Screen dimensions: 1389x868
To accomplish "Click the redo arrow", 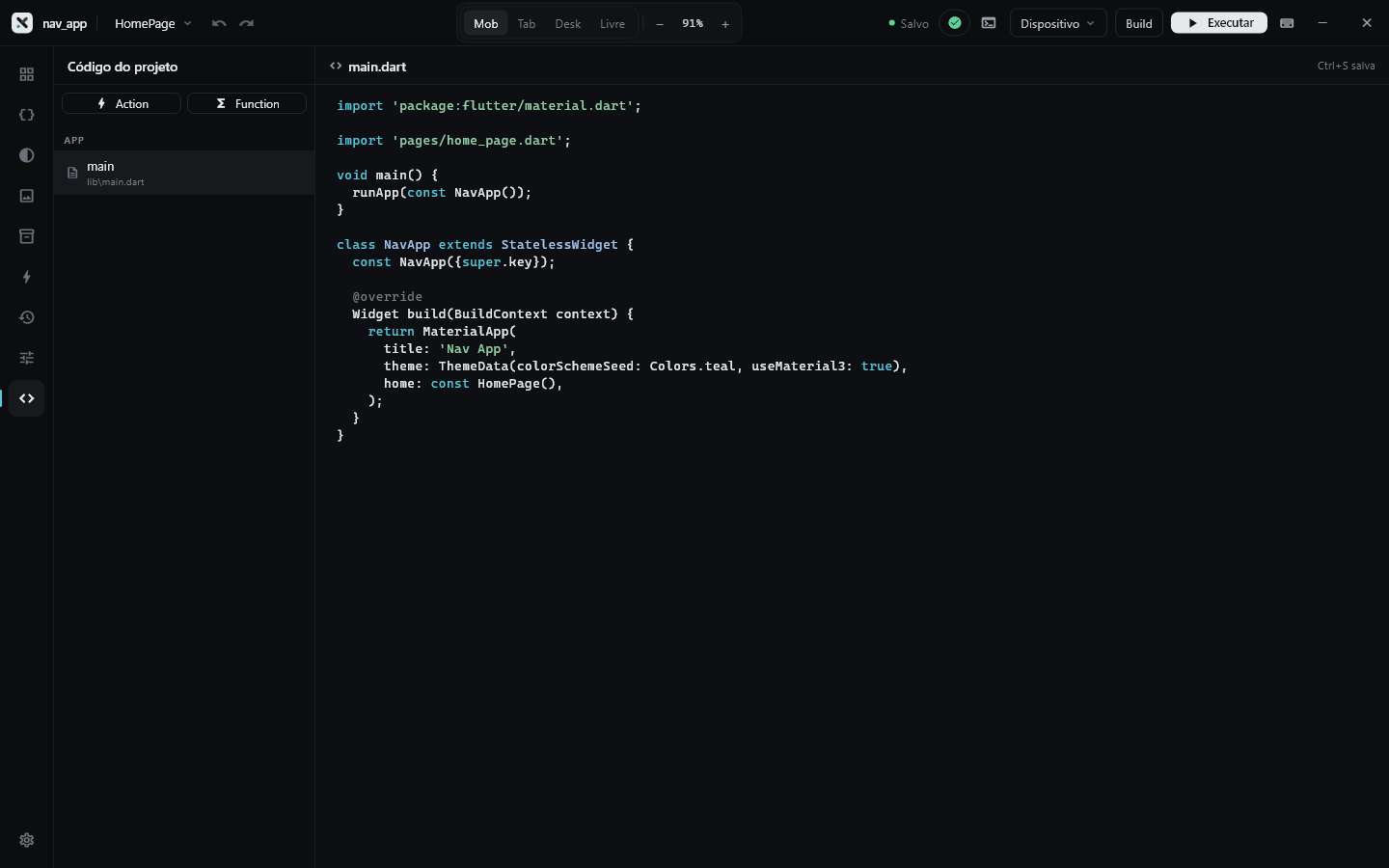I will click(x=247, y=23).
